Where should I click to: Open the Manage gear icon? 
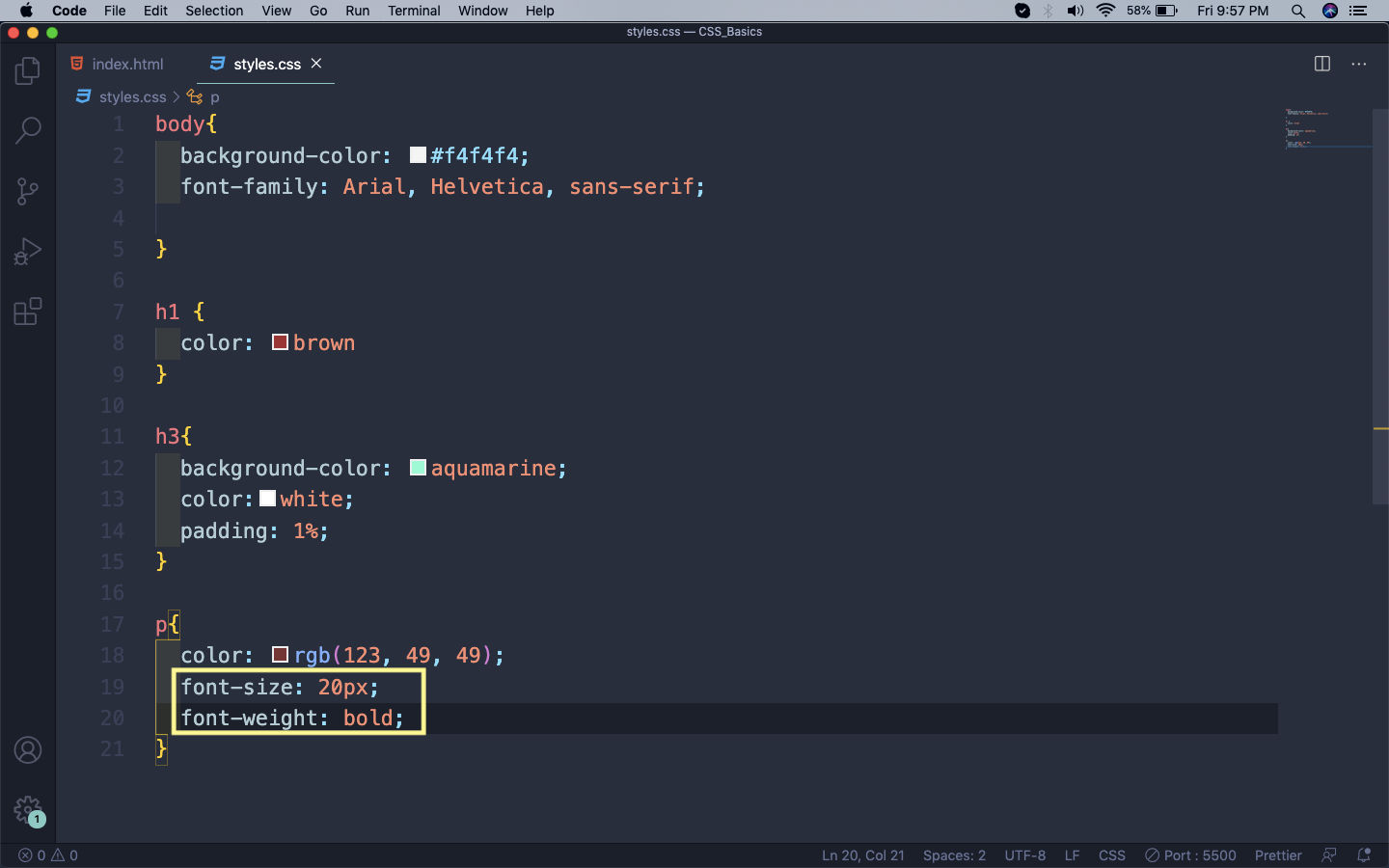click(28, 810)
